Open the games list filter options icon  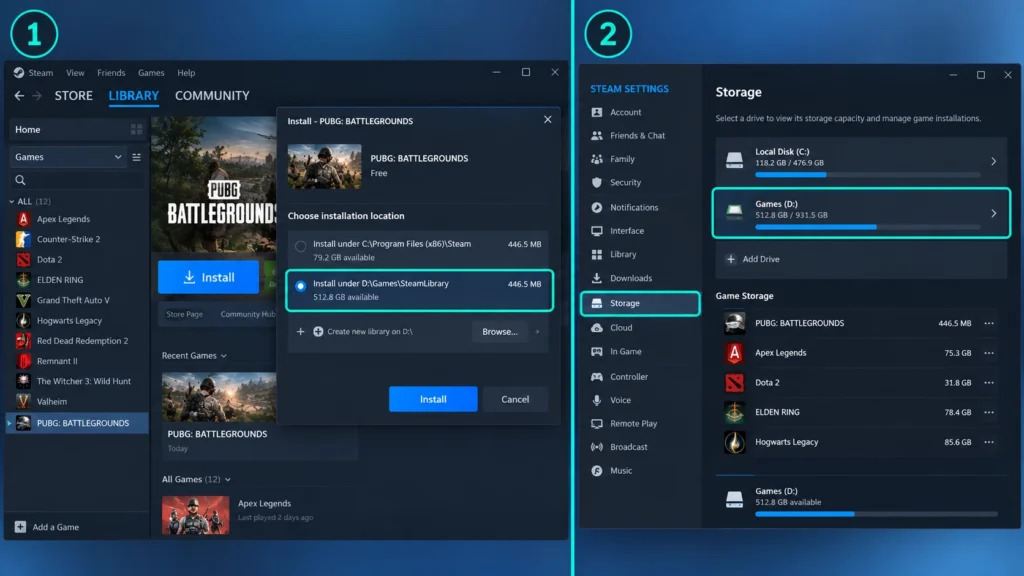tap(136, 157)
